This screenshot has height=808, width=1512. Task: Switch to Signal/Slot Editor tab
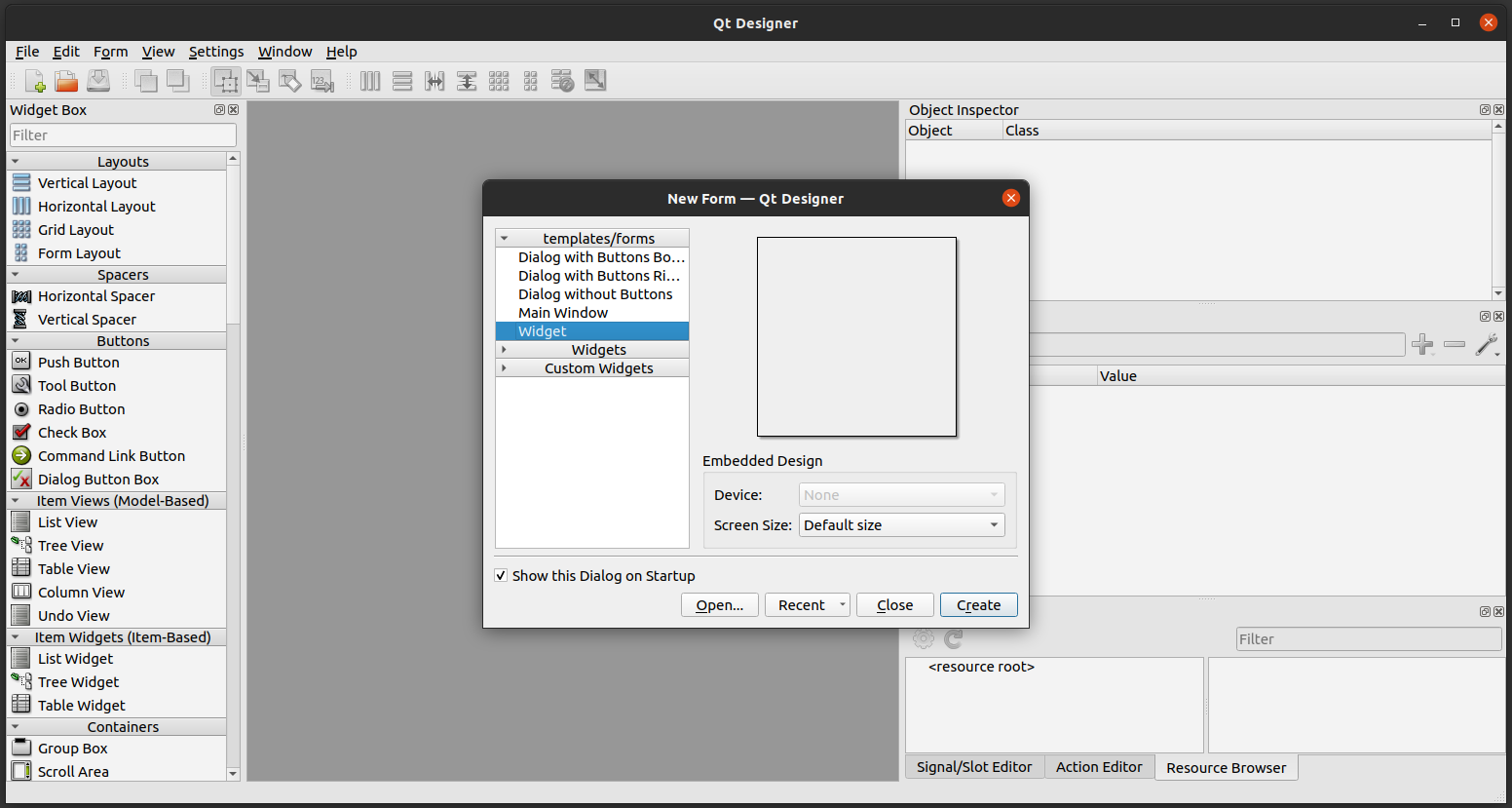pos(974,767)
